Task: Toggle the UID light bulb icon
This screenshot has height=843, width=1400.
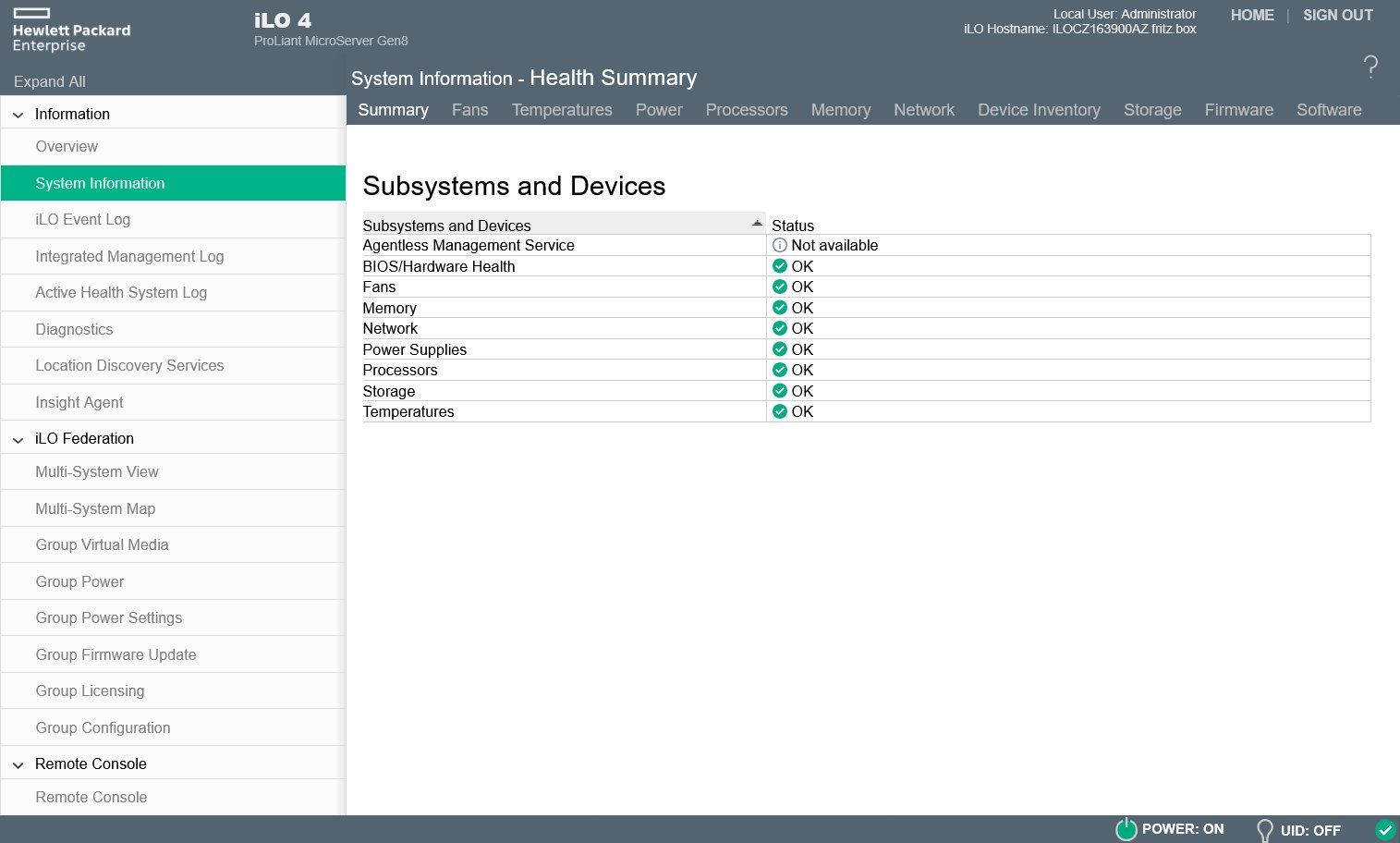Action: tap(1264, 830)
